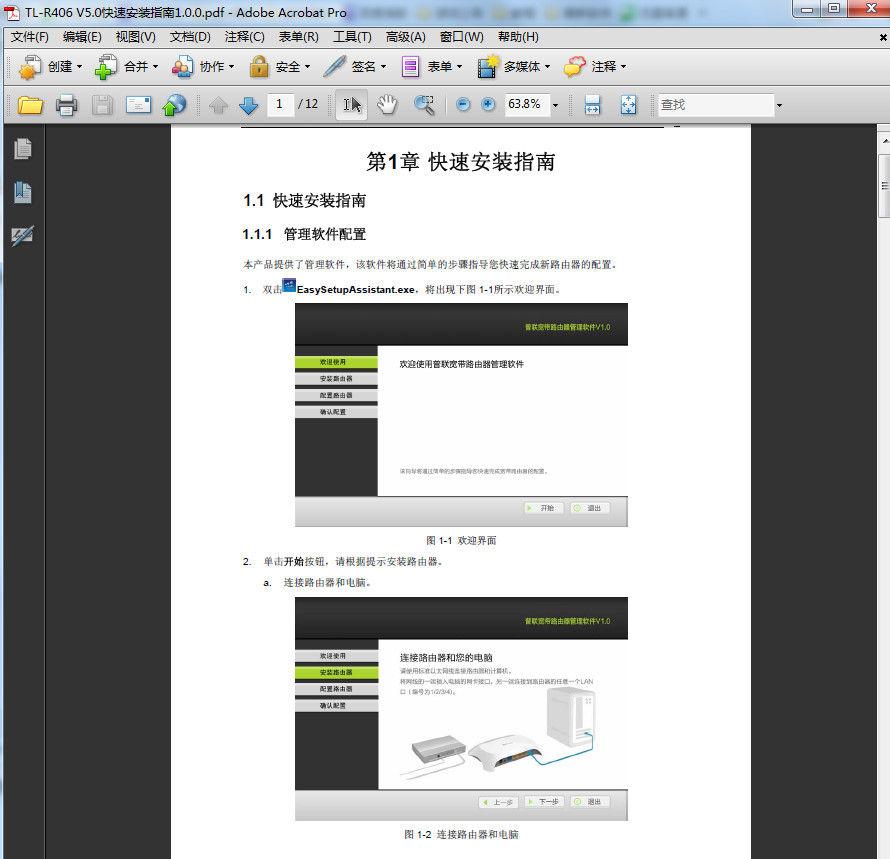Open the 注释(C) menu
Screen dimensions: 890x859
click(245, 37)
